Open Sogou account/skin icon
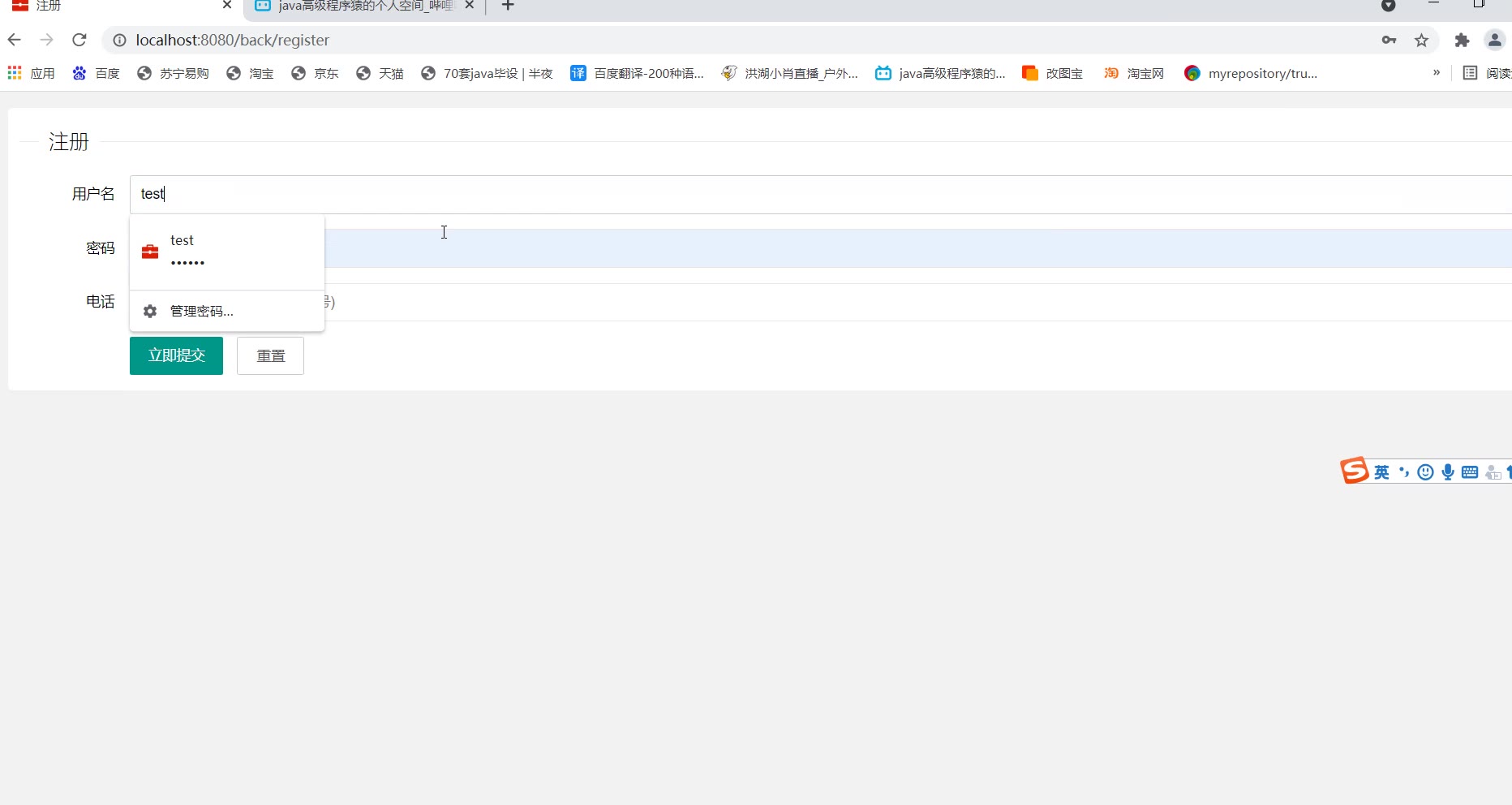Viewport: 1512px width, 805px height. [1493, 472]
